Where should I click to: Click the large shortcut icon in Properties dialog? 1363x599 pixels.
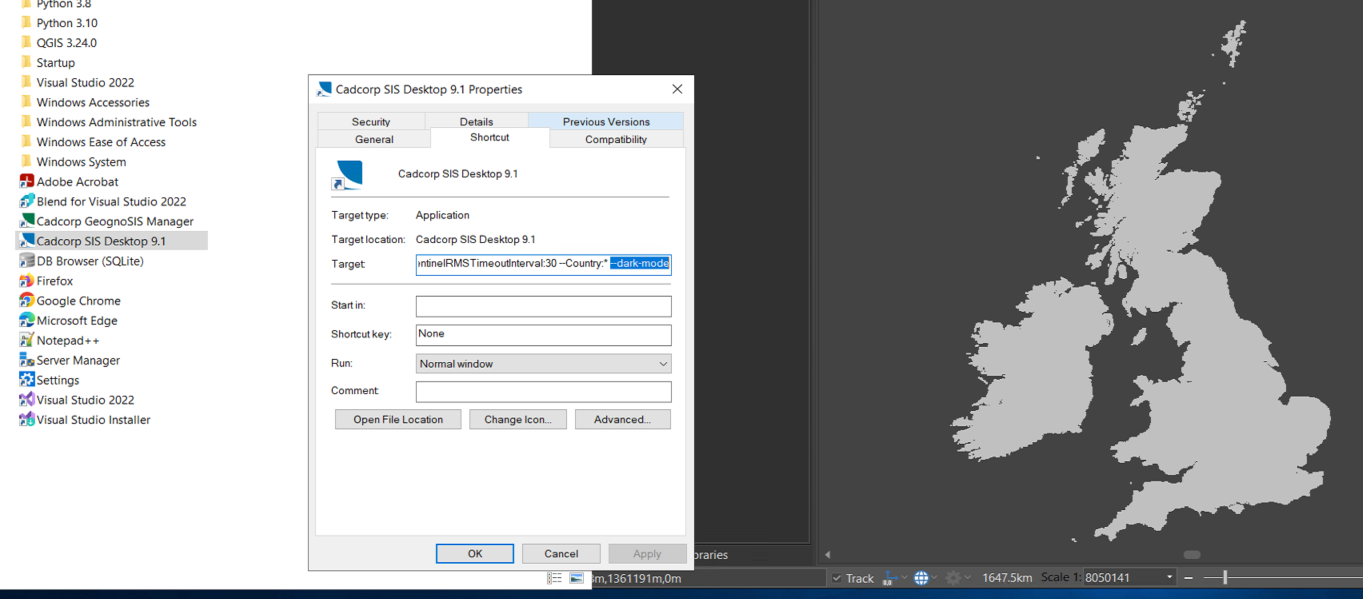[347, 174]
